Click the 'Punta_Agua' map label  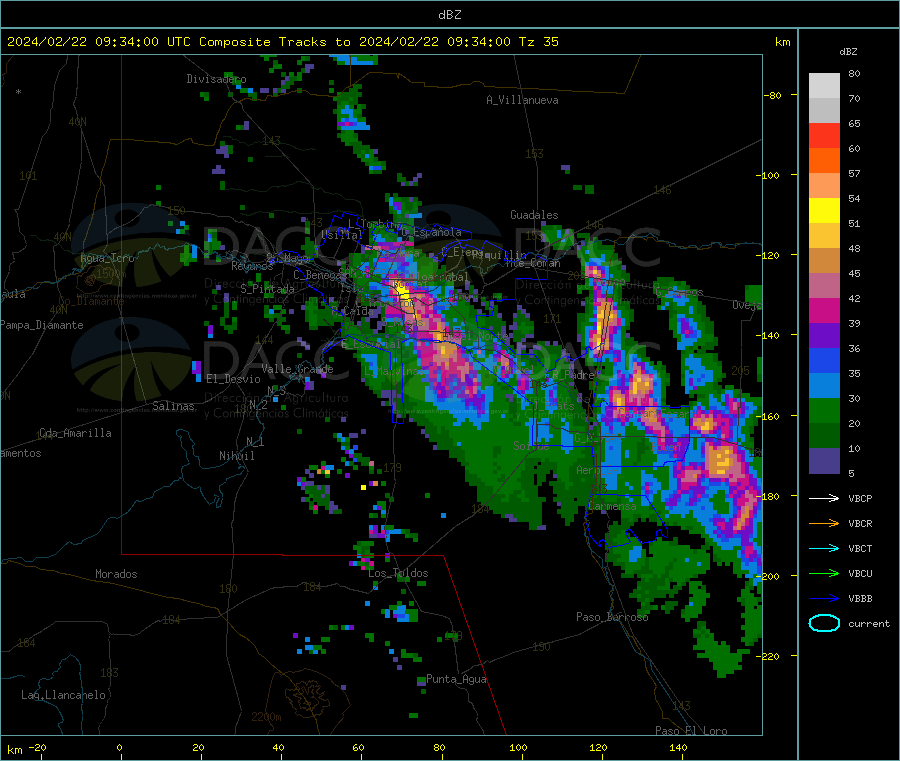point(456,679)
